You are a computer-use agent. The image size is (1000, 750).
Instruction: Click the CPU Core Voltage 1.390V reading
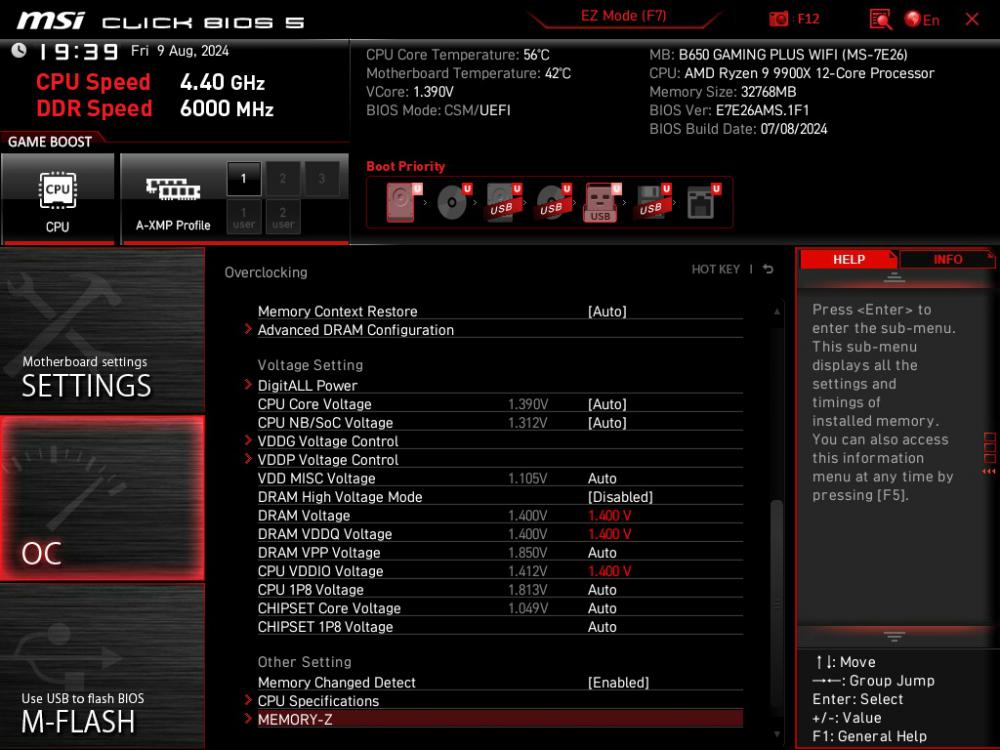[x=528, y=404]
